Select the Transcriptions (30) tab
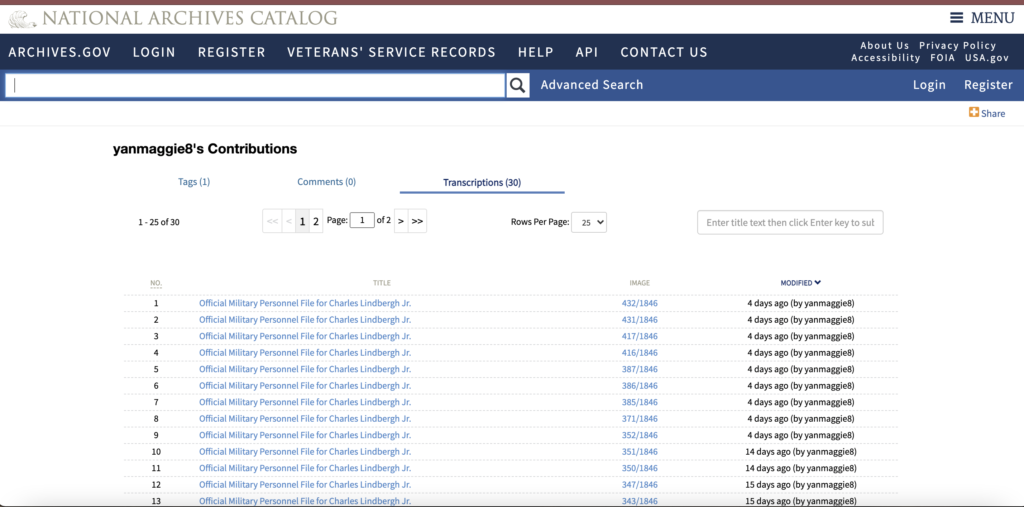The height and width of the screenshot is (507, 1024). 482,182
